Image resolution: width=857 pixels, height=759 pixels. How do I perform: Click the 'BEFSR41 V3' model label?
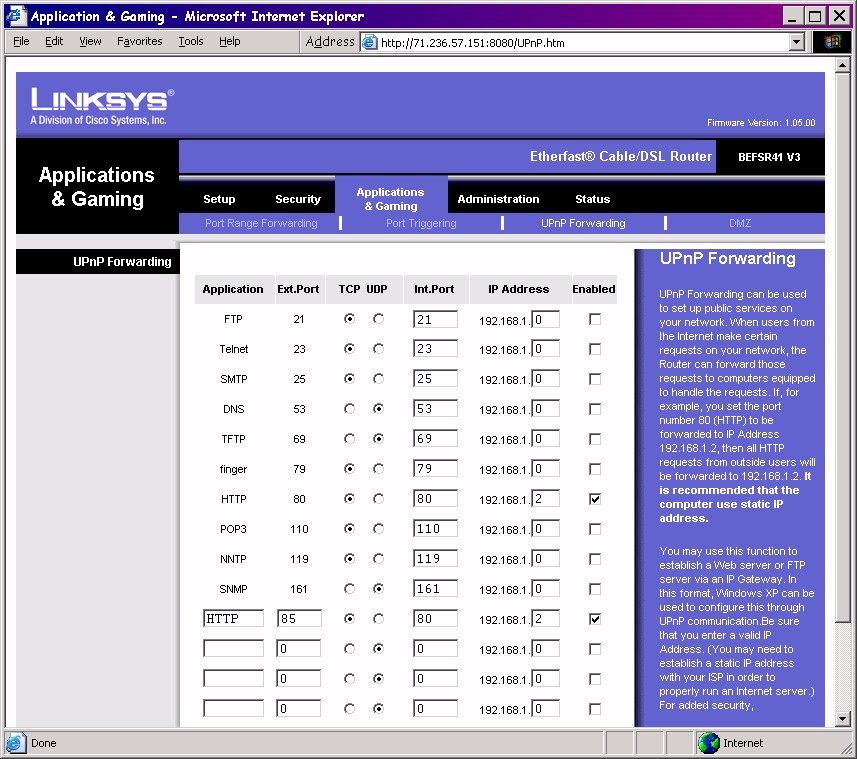pos(769,157)
